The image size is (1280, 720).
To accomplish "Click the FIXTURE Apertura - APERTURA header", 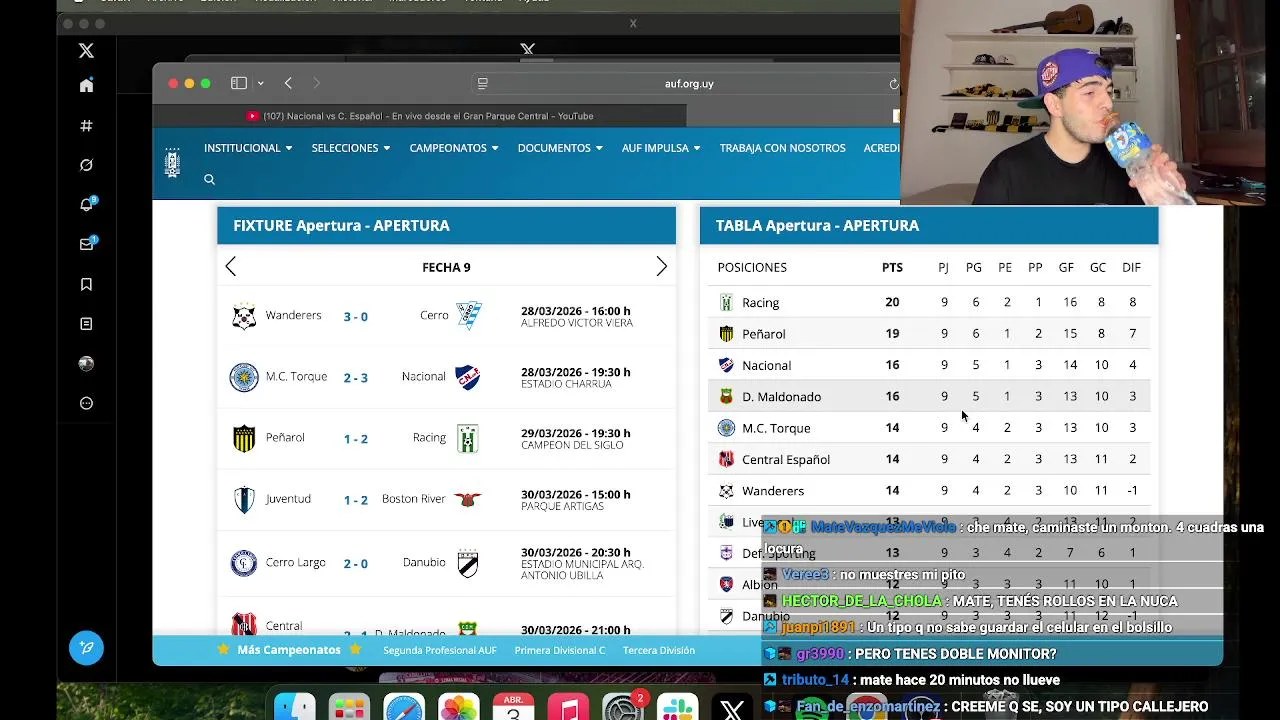I will click(x=446, y=225).
